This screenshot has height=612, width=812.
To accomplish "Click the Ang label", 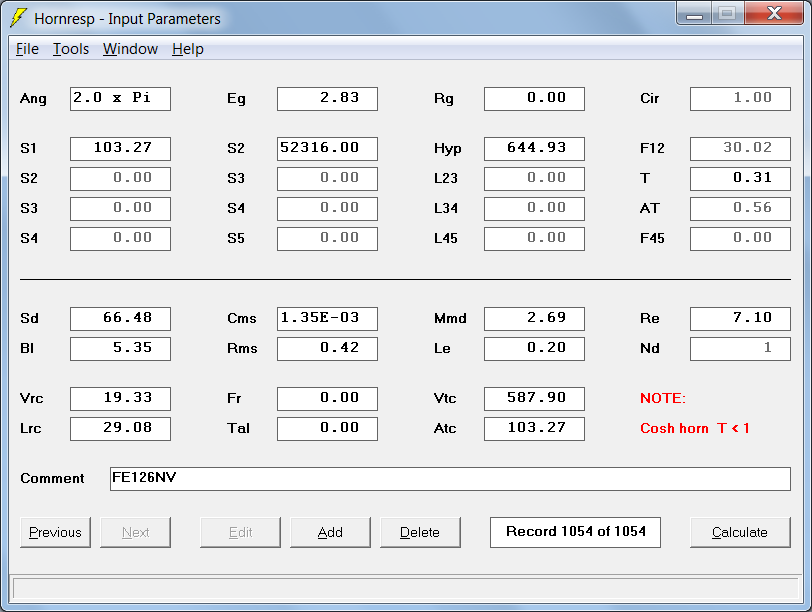I will [33, 99].
